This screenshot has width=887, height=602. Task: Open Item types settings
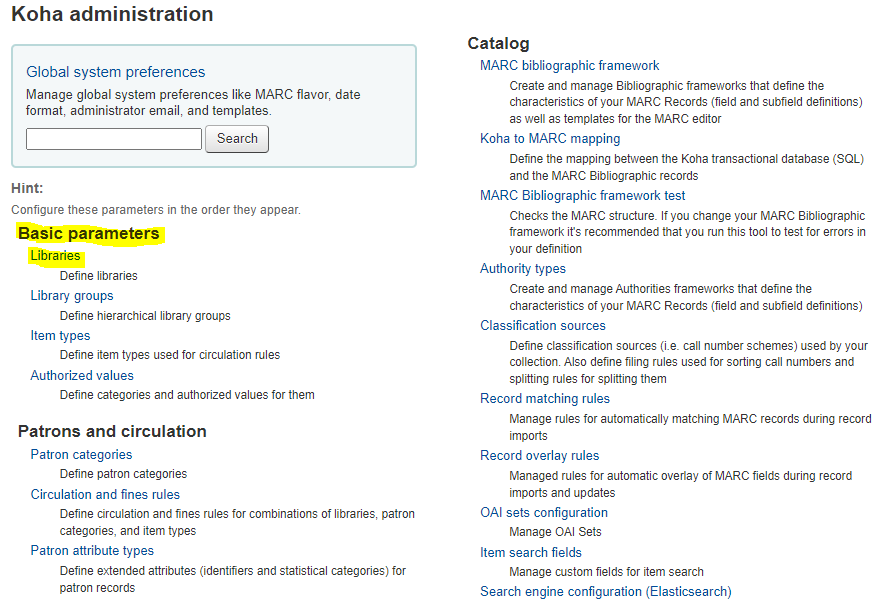pyautogui.click(x=60, y=336)
